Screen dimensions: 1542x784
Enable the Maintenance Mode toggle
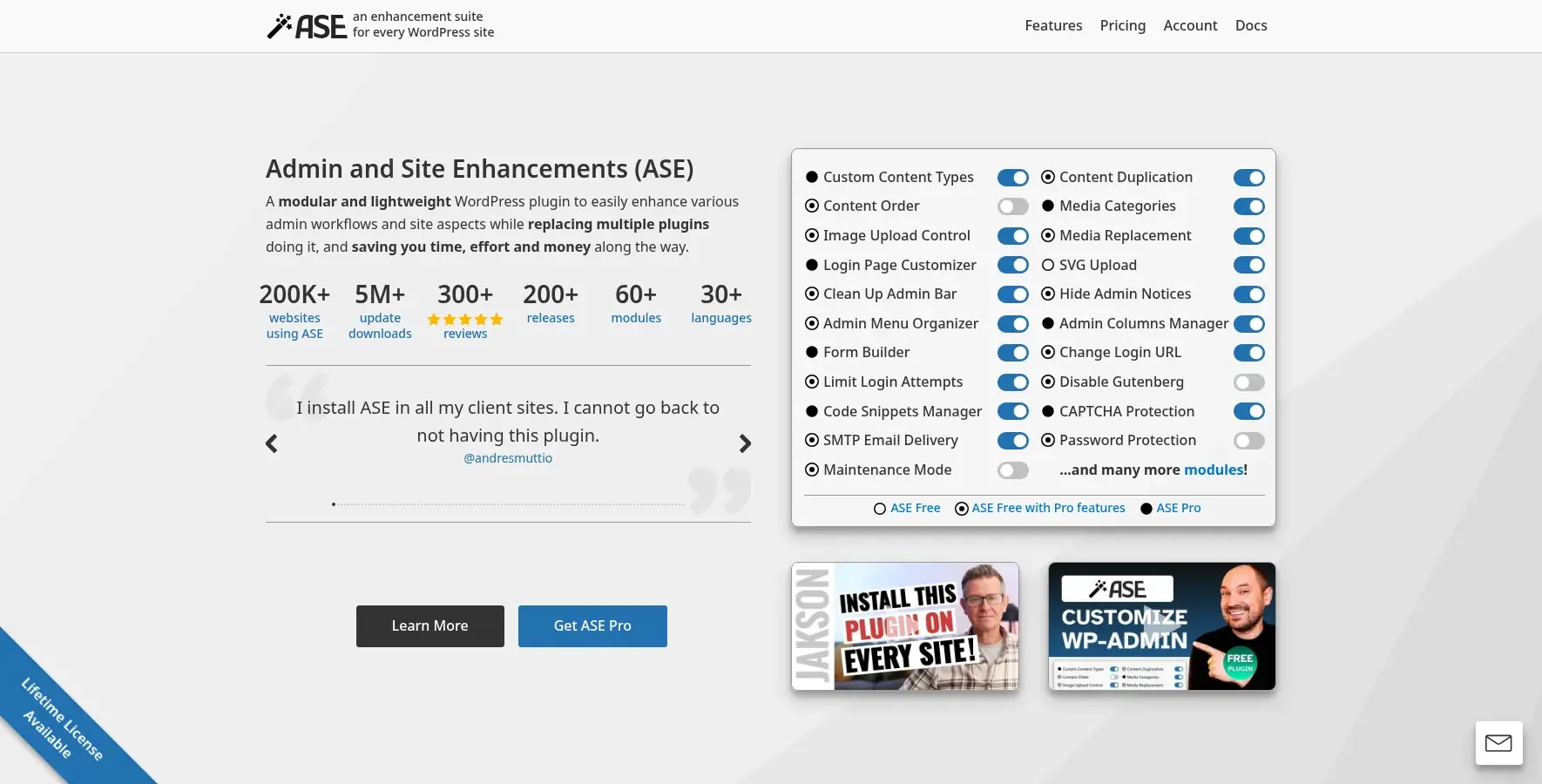pyautogui.click(x=1013, y=470)
